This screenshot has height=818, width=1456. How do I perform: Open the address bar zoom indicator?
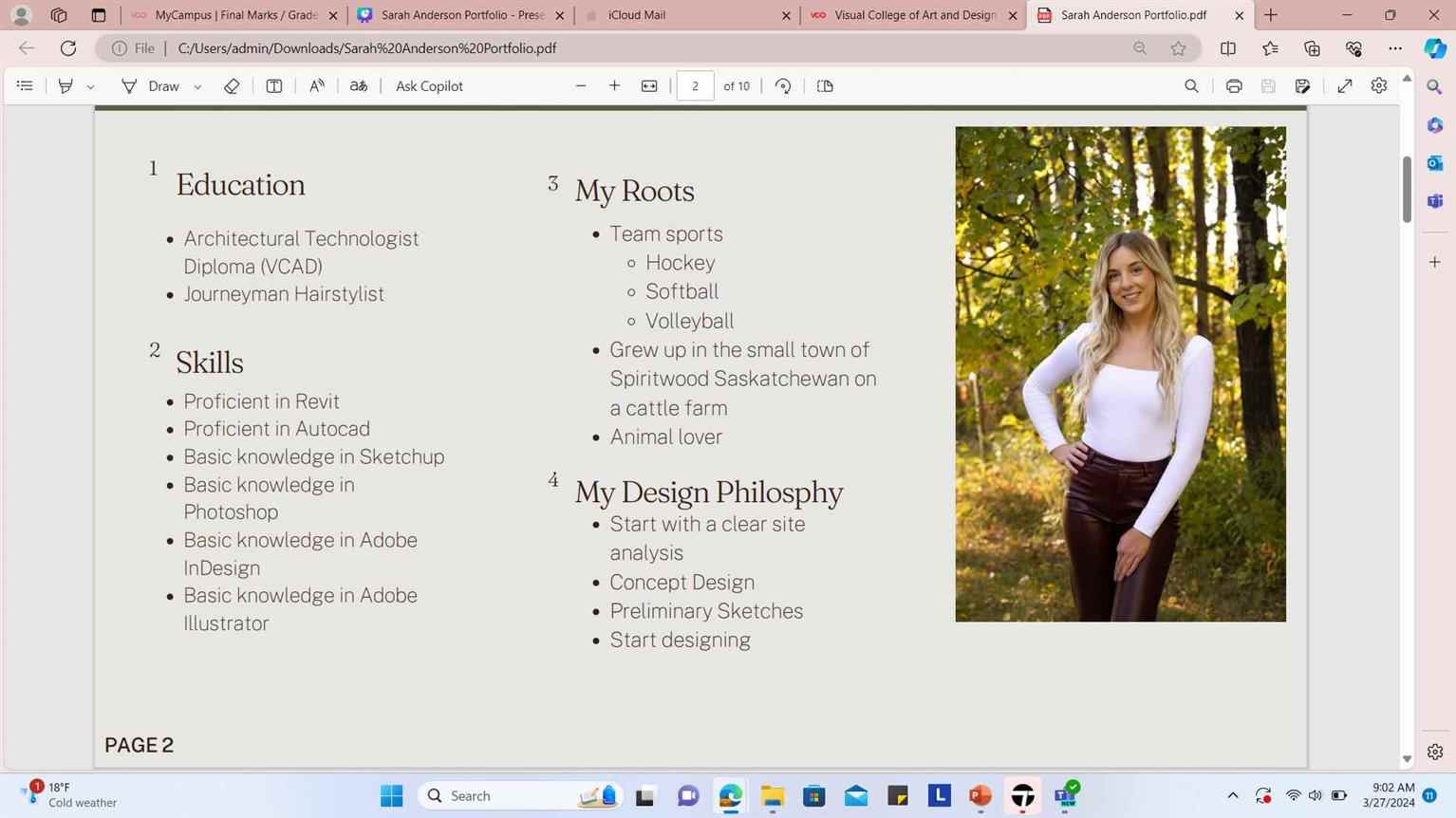[x=1140, y=48]
